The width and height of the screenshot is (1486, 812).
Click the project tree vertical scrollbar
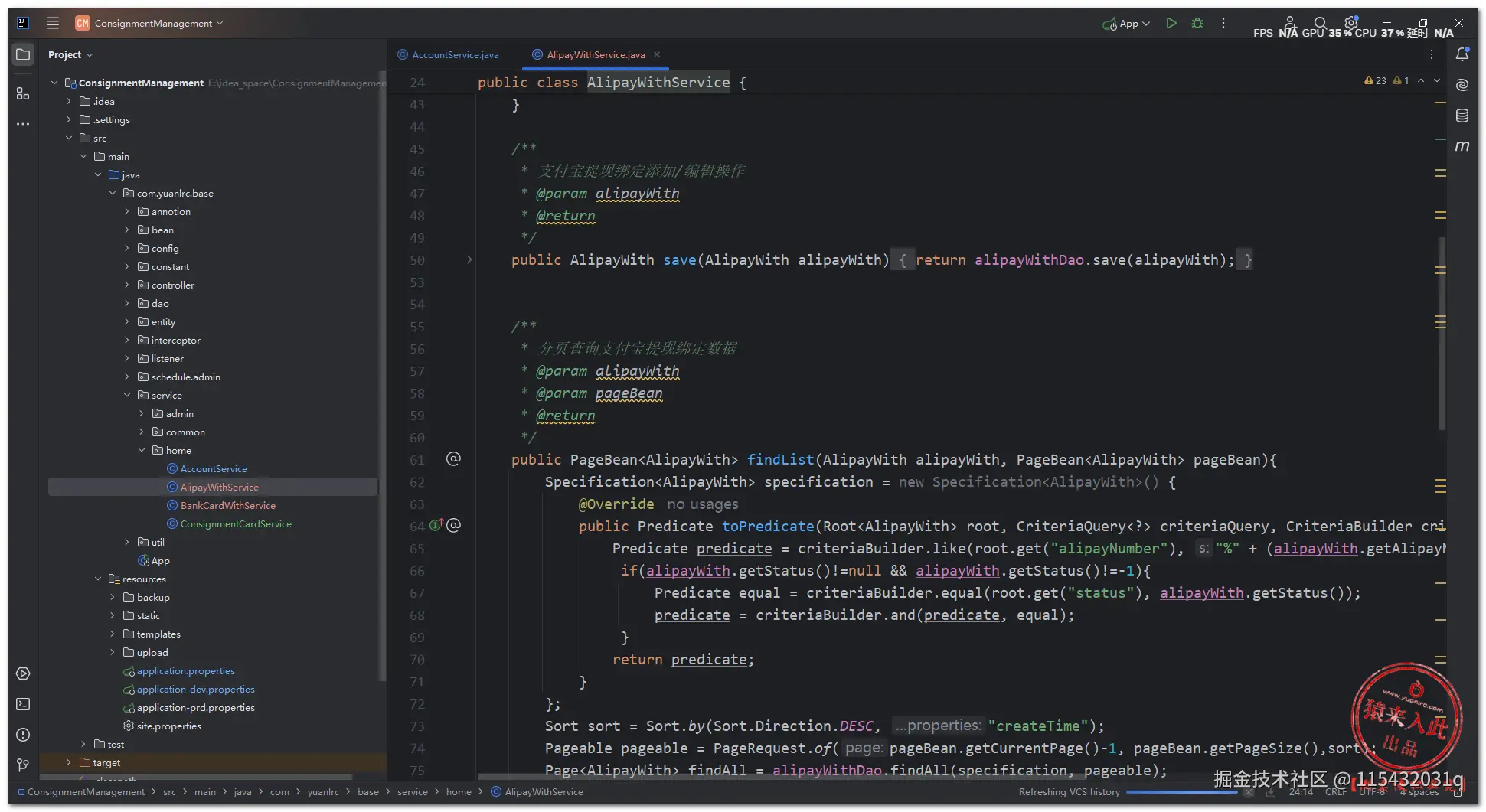click(x=381, y=375)
